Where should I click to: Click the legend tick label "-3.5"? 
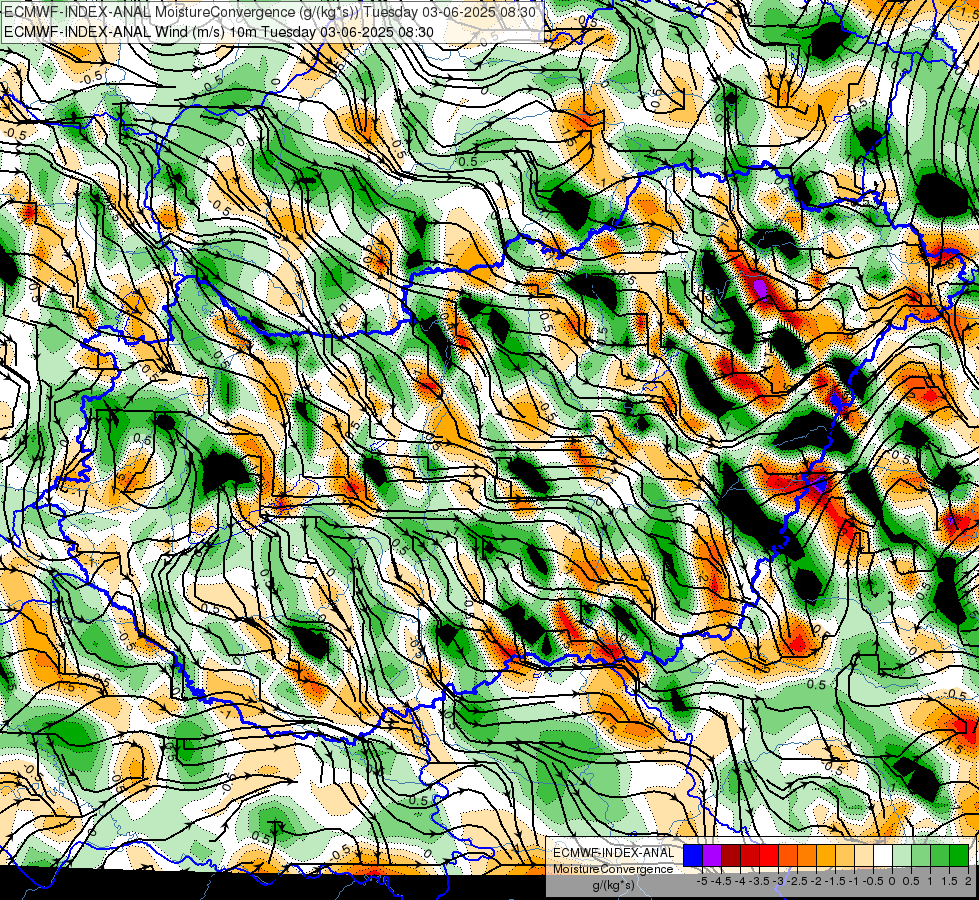tap(760, 881)
